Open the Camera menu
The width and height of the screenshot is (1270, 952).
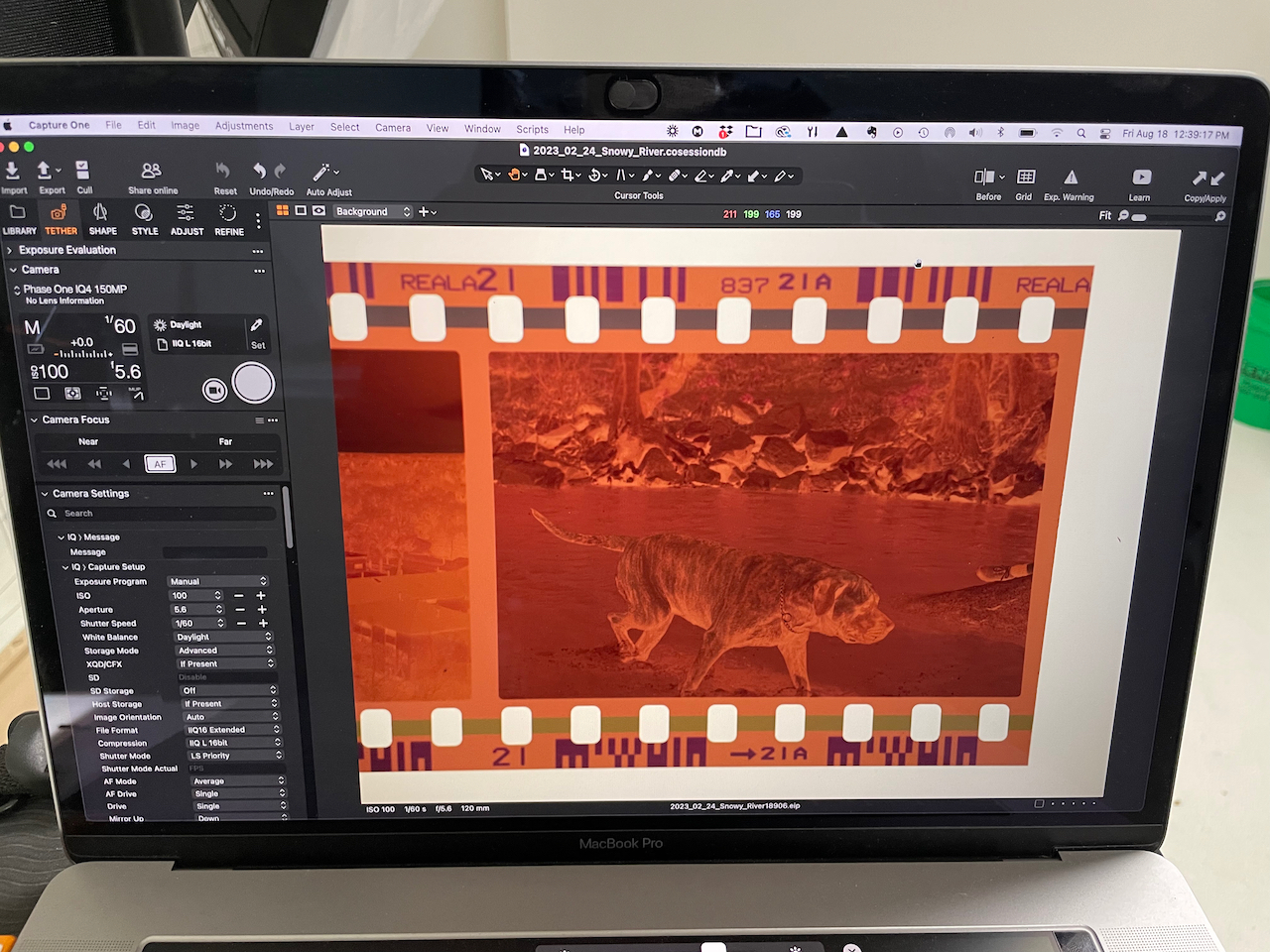(393, 127)
